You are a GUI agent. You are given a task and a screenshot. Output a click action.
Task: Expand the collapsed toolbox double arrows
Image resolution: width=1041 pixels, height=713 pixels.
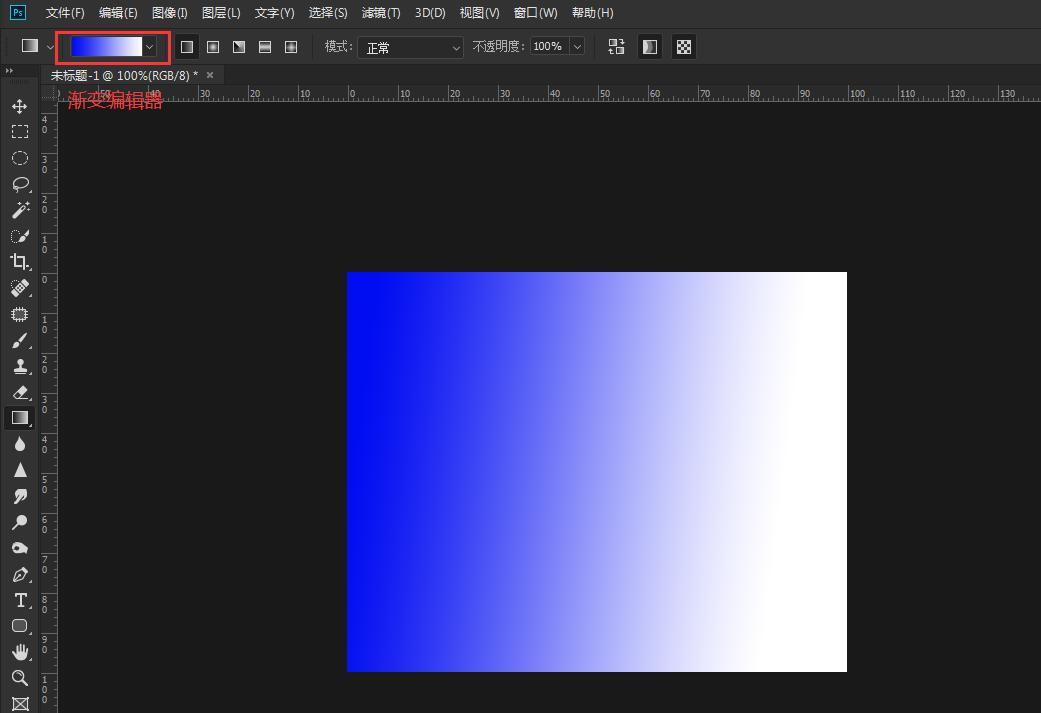tap(9, 70)
